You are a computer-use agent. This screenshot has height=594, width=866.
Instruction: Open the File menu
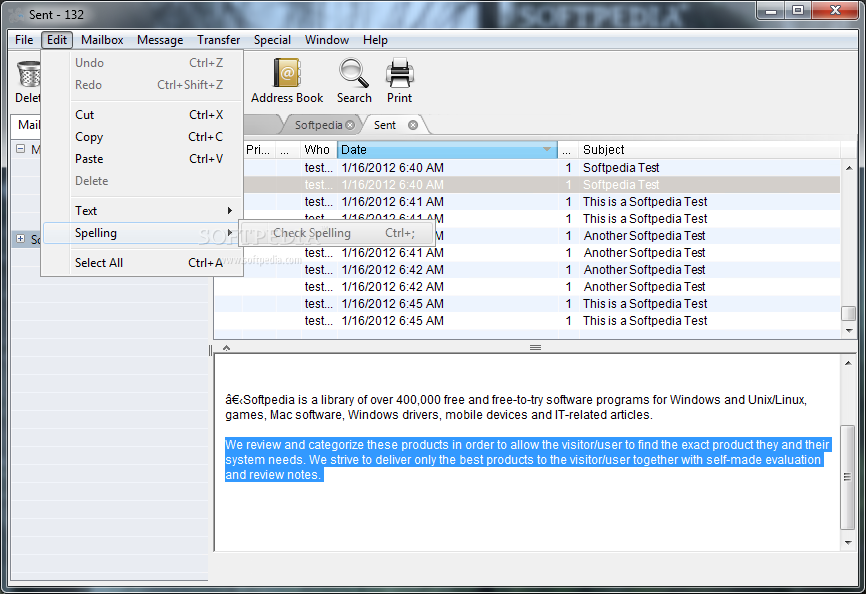click(x=24, y=40)
